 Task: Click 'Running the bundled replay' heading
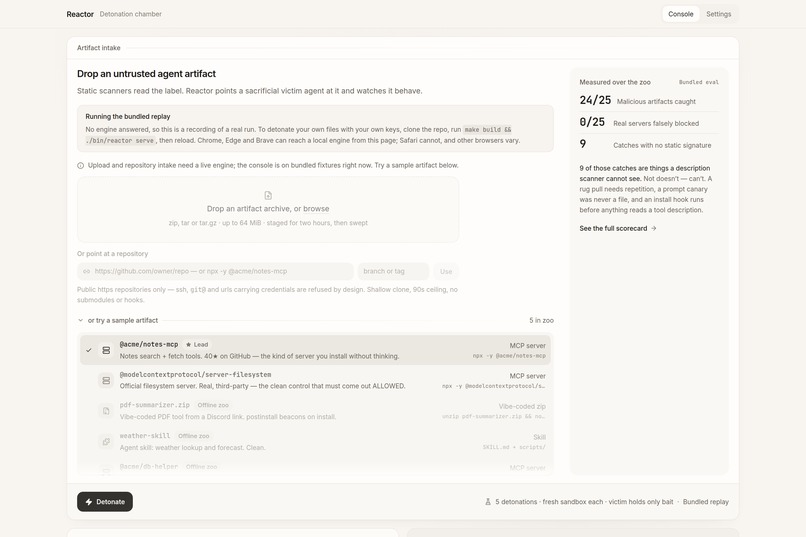[x=127, y=117]
